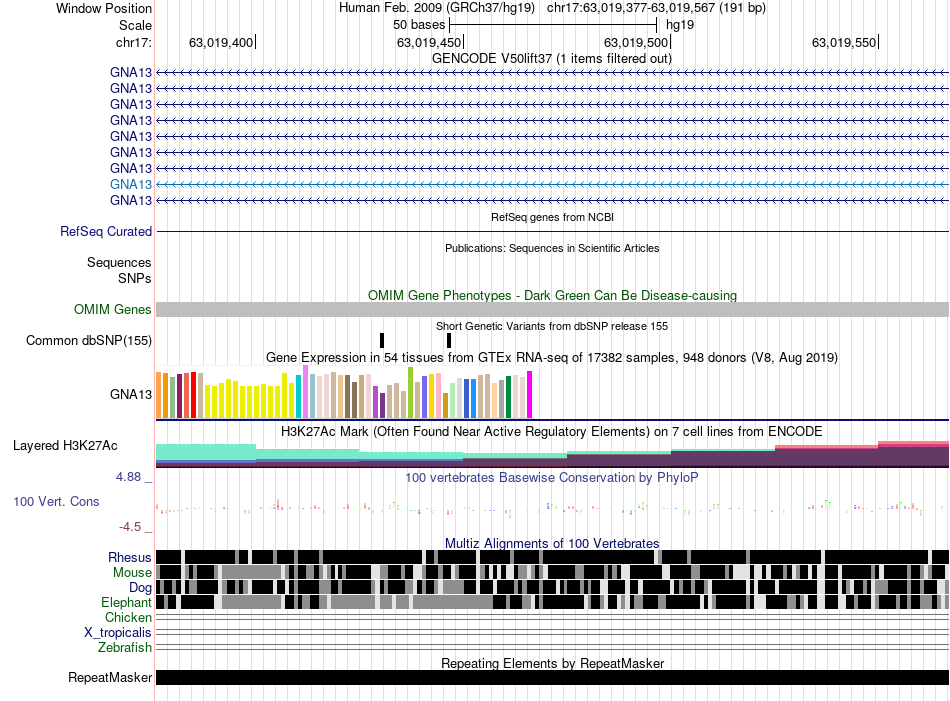
Task: Click the Human Feb. 2009 (GRCh37/hg19) assembly text
Action: (x=437, y=8)
